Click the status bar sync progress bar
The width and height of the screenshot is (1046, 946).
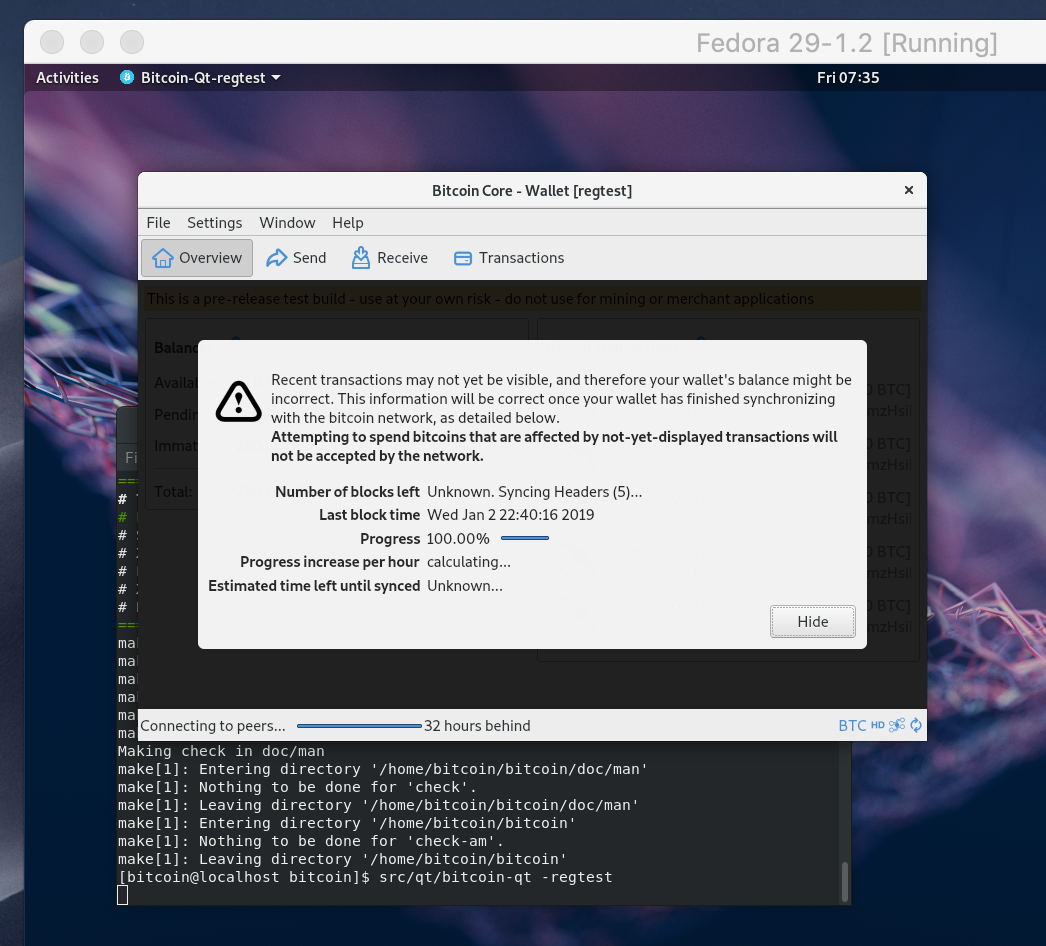coord(360,726)
